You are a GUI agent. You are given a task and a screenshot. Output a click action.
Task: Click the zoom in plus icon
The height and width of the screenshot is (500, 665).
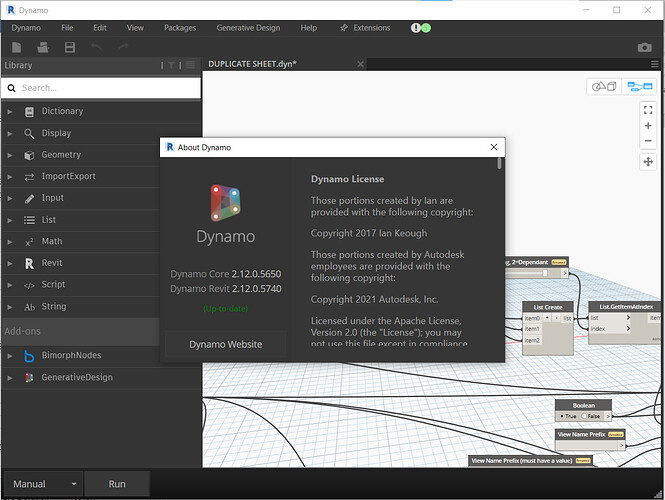point(648,126)
